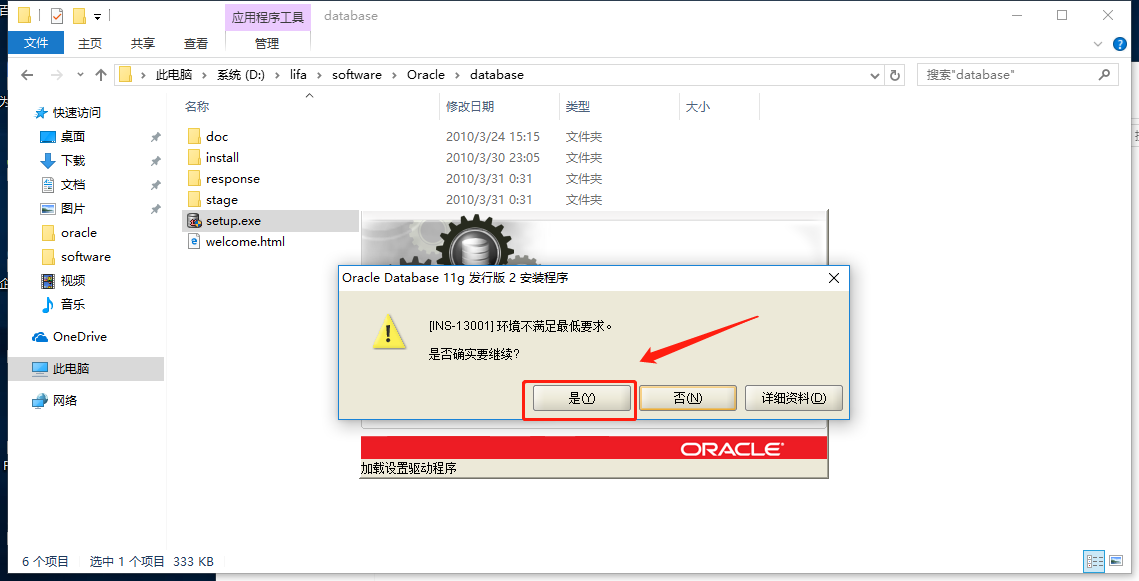Sort by 名称 column header
Screen dimensions: 1139x581
197,107
